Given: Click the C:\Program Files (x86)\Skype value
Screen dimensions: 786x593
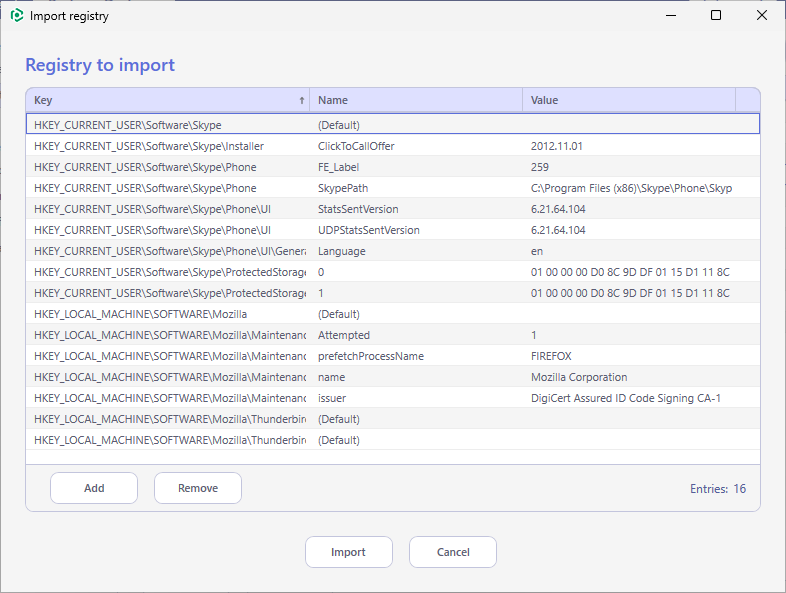Looking at the screenshot, I should [x=631, y=188].
